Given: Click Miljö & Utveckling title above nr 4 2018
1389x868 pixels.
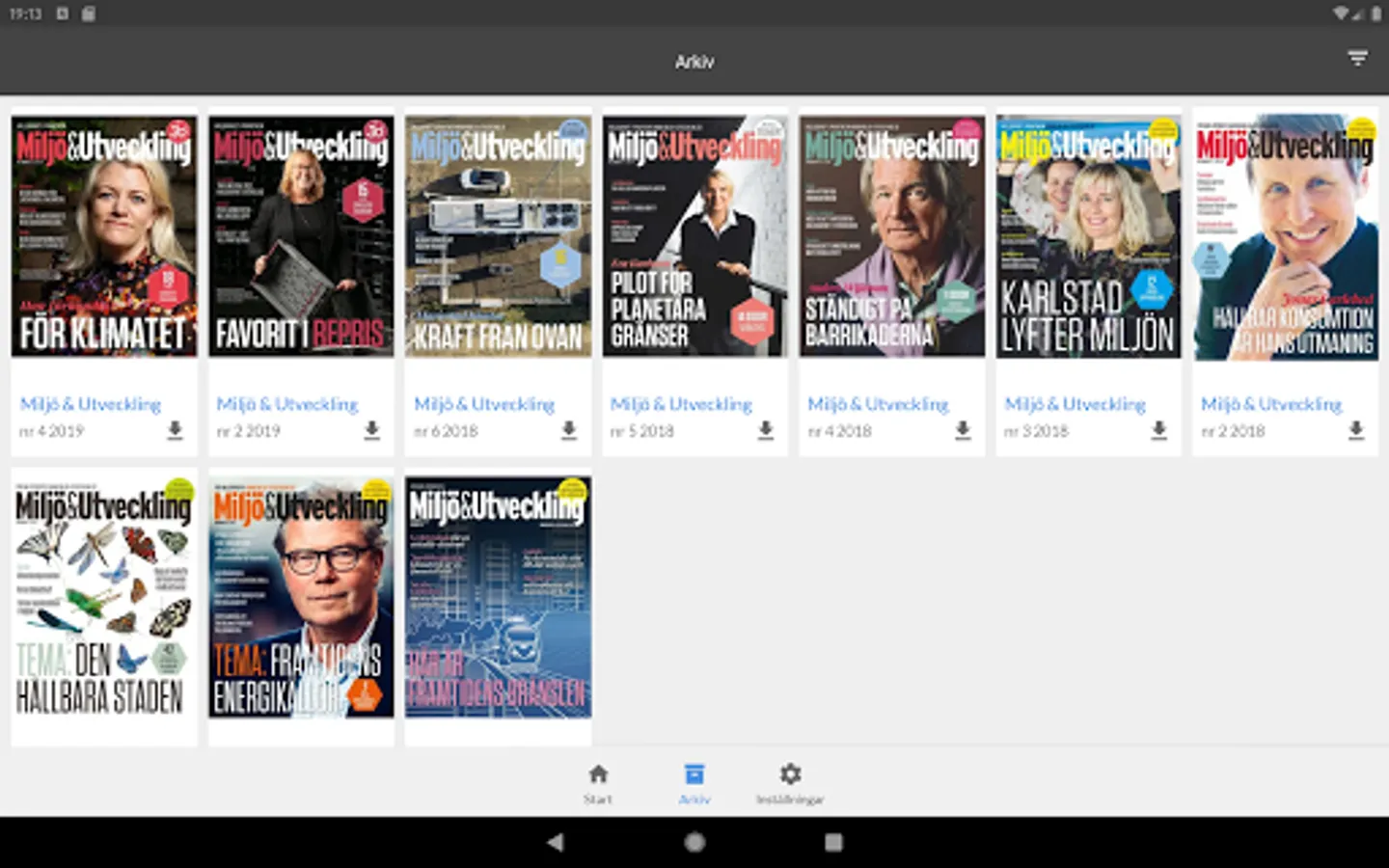Looking at the screenshot, I should click(x=878, y=404).
